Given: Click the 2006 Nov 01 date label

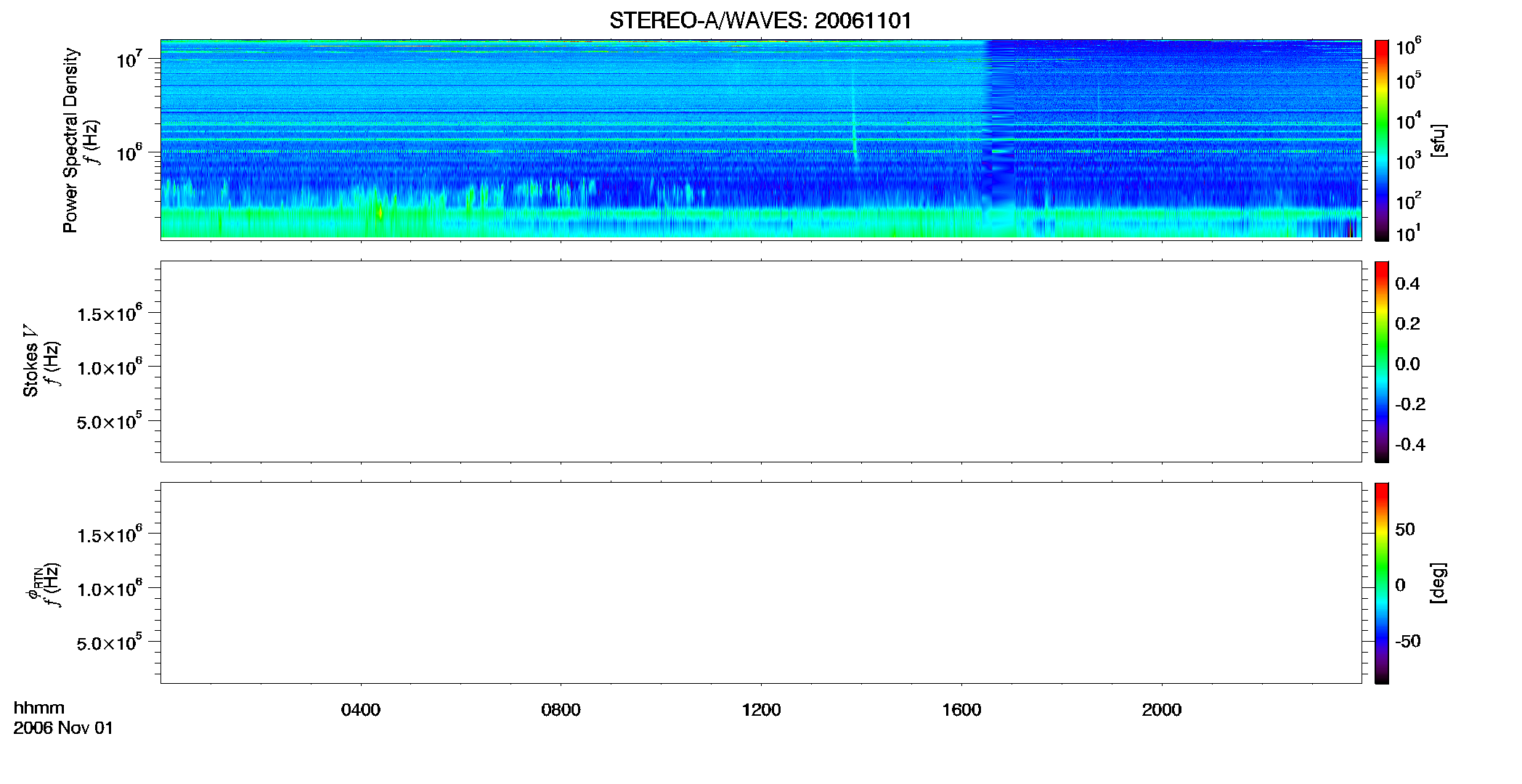Looking at the screenshot, I should pyautogui.click(x=63, y=728).
